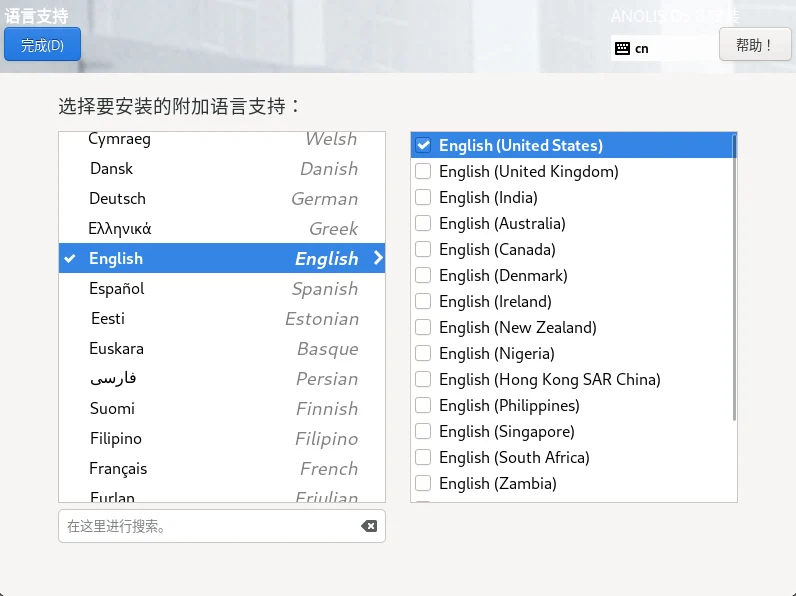
Task: Check the English (Australia) option
Action: pos(423,223)
